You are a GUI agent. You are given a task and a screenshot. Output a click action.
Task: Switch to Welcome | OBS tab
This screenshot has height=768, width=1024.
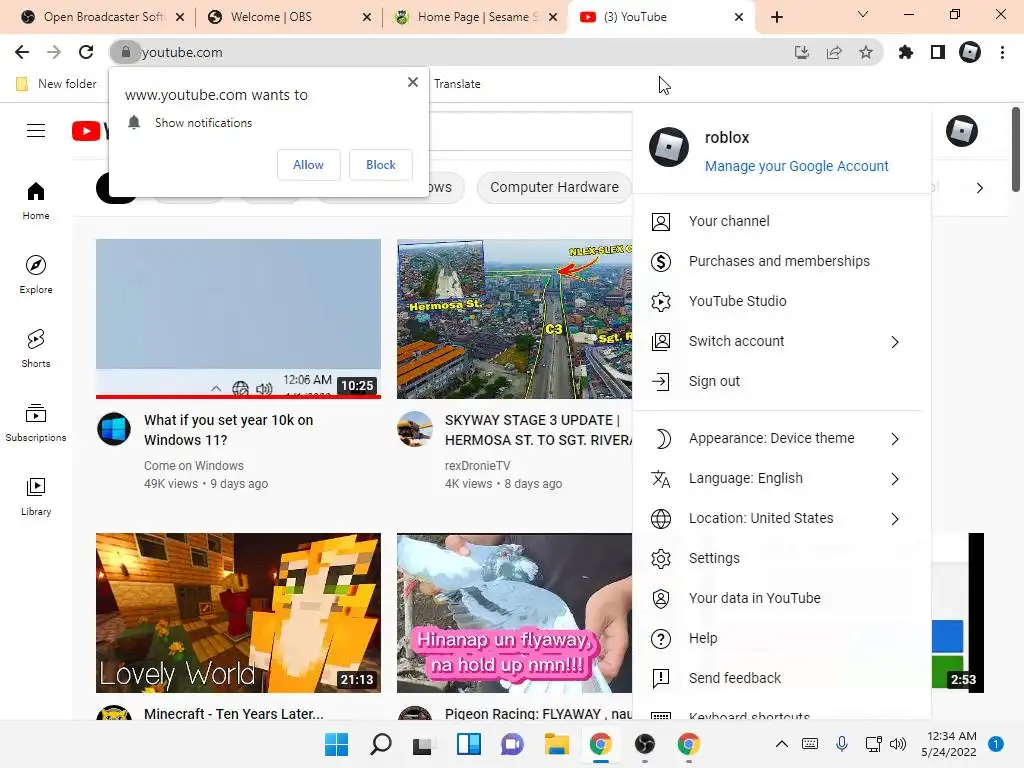pyautogui.click(x=289, y=17)
